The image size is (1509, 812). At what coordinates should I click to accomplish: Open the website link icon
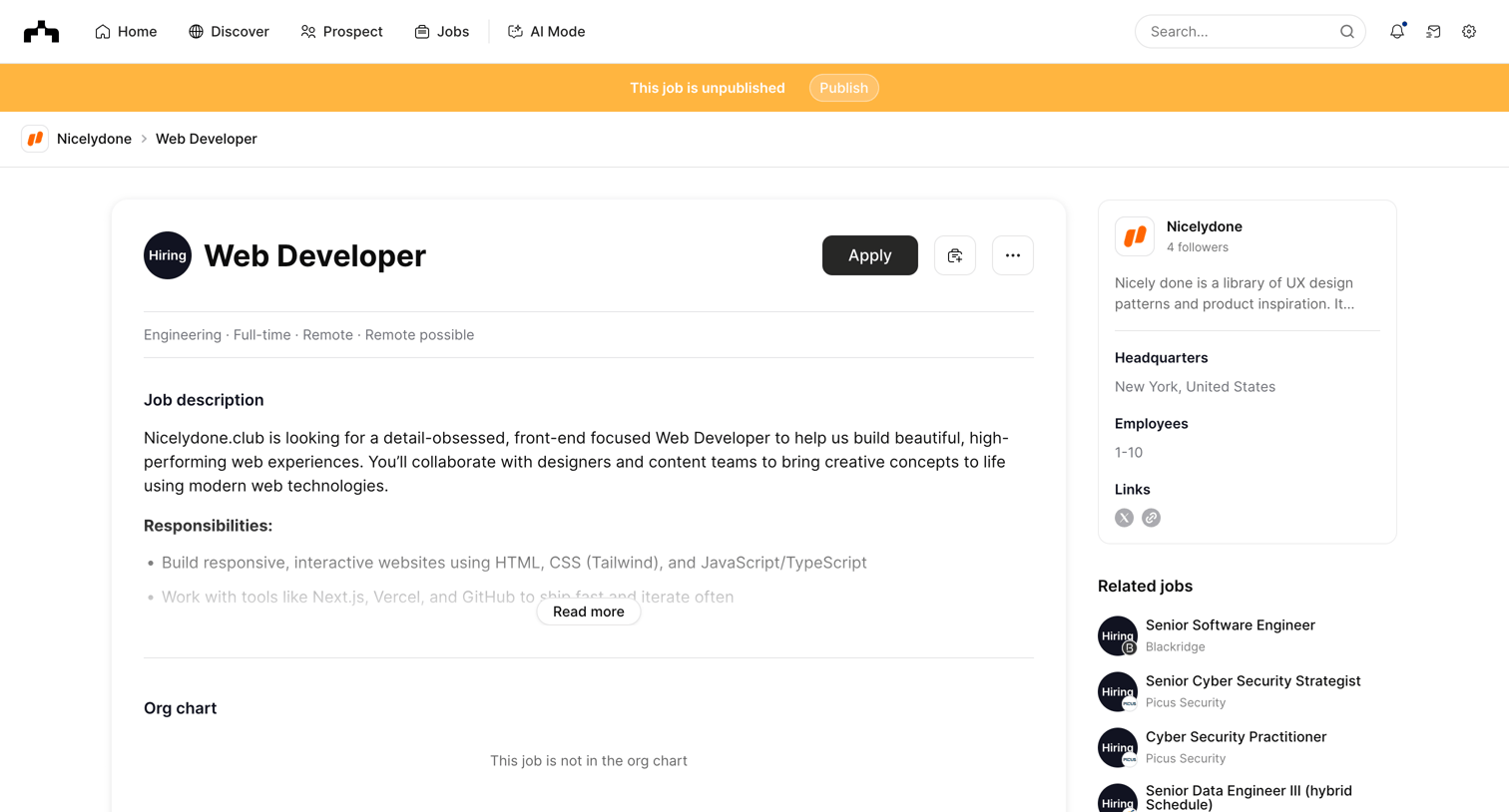tap(1151, 518)
